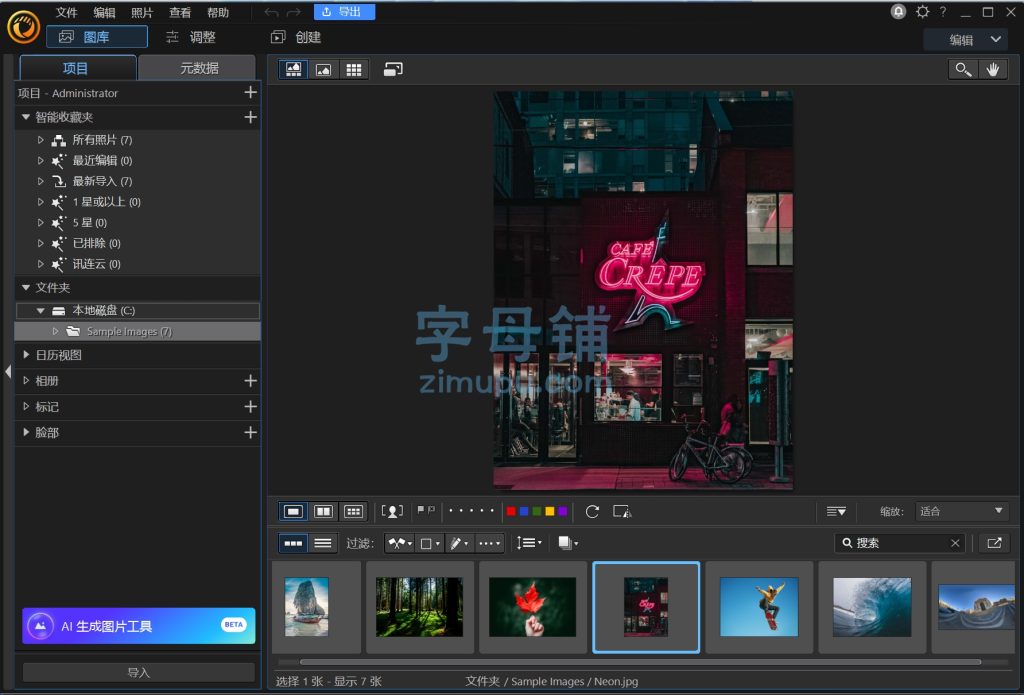Apply the red color label

click(511, 511)
